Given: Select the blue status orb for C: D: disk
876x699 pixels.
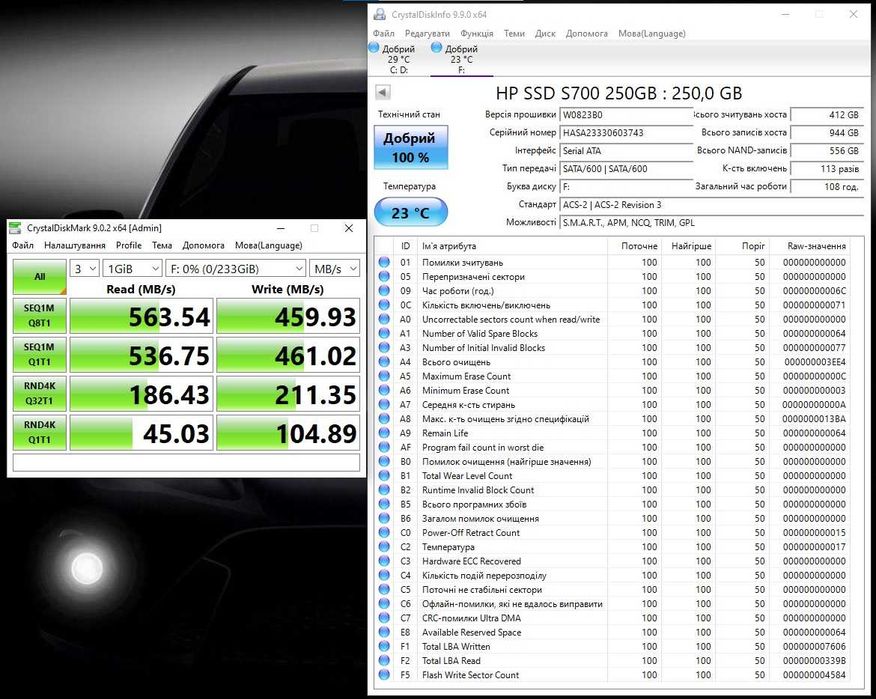Looking at the screenshot, I should (374, 48).
